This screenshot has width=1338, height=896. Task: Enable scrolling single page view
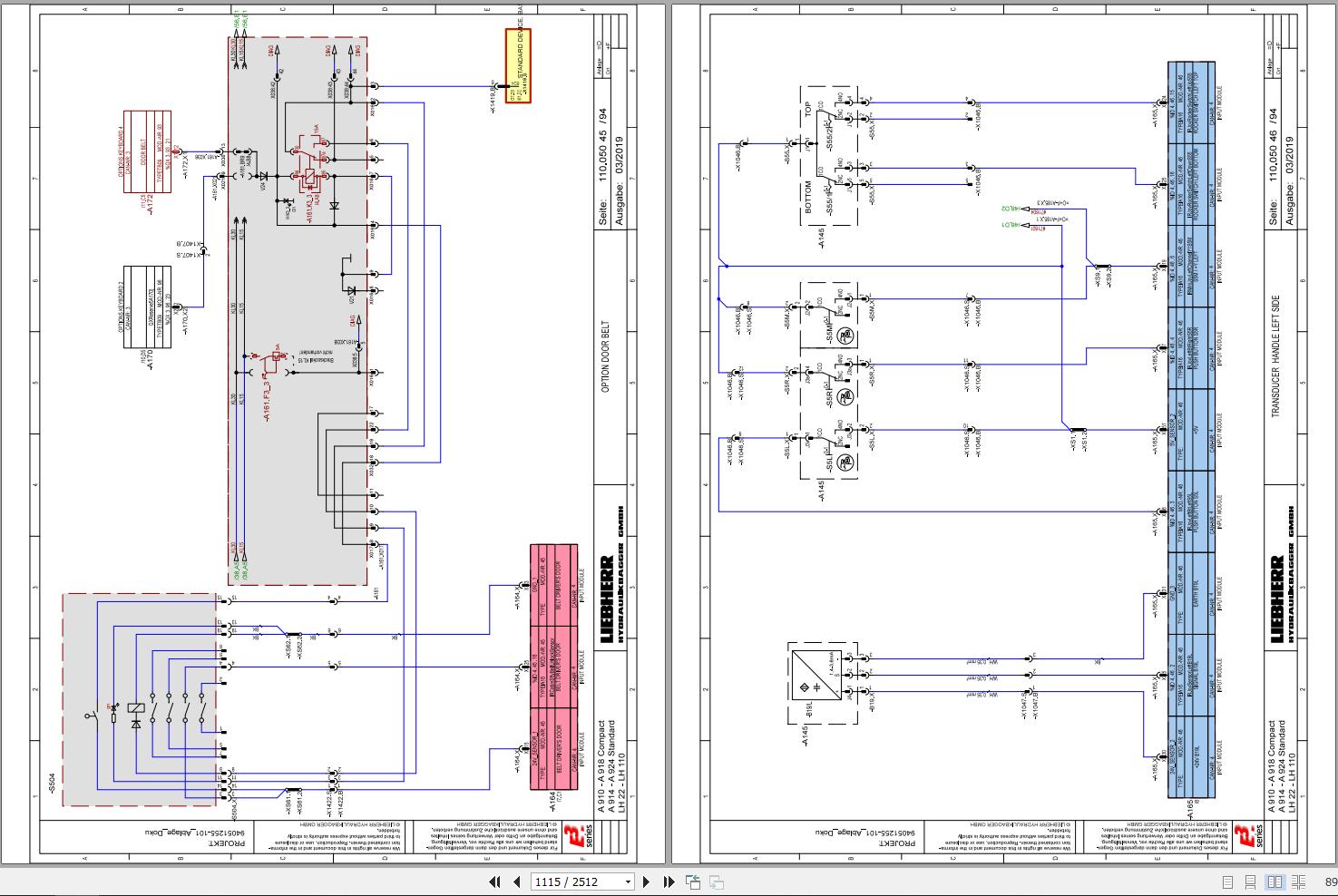[1250, 882]
